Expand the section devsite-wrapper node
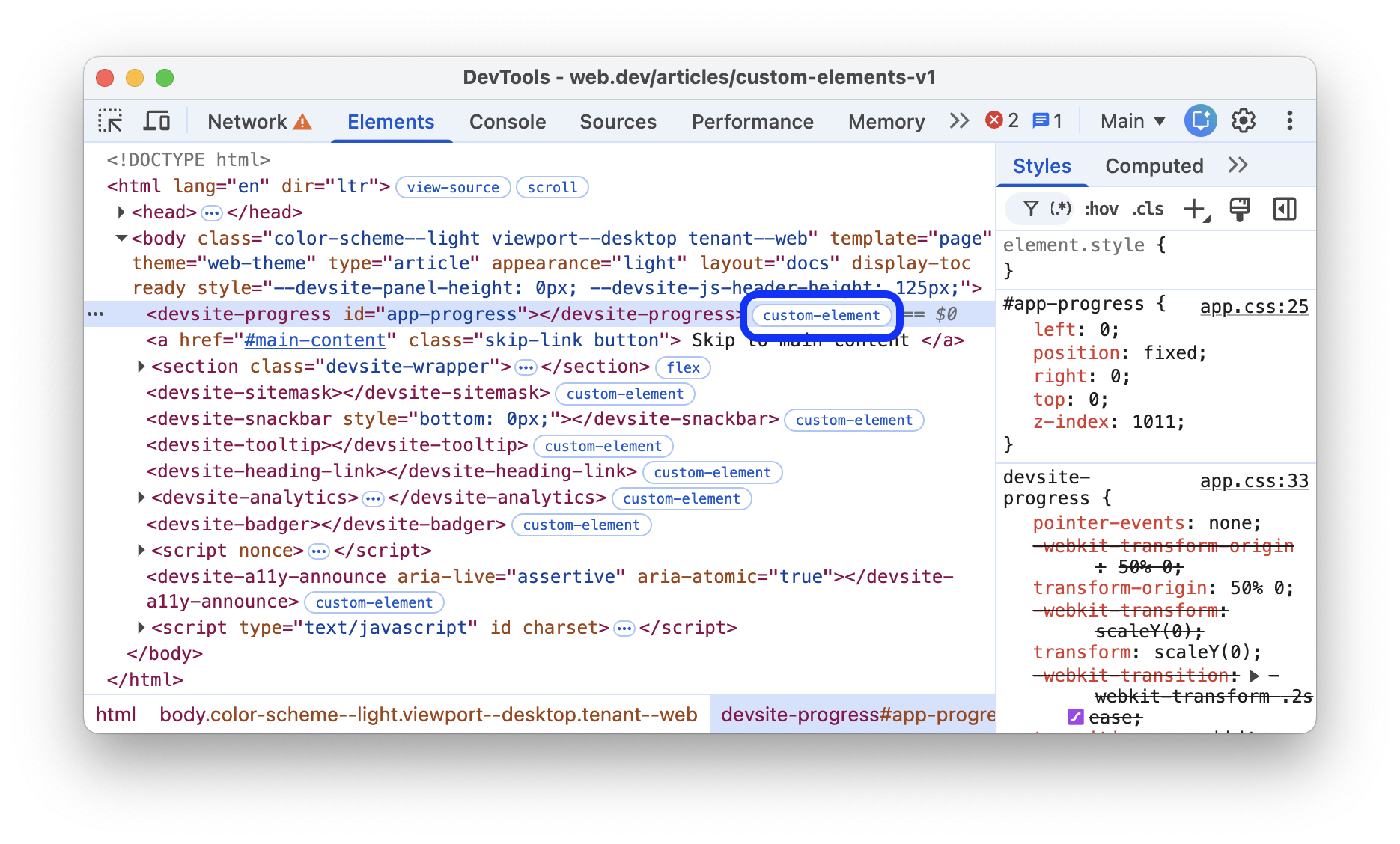Image resolution: width=1400 pixels, height=844 pixels. pos(141,367)
